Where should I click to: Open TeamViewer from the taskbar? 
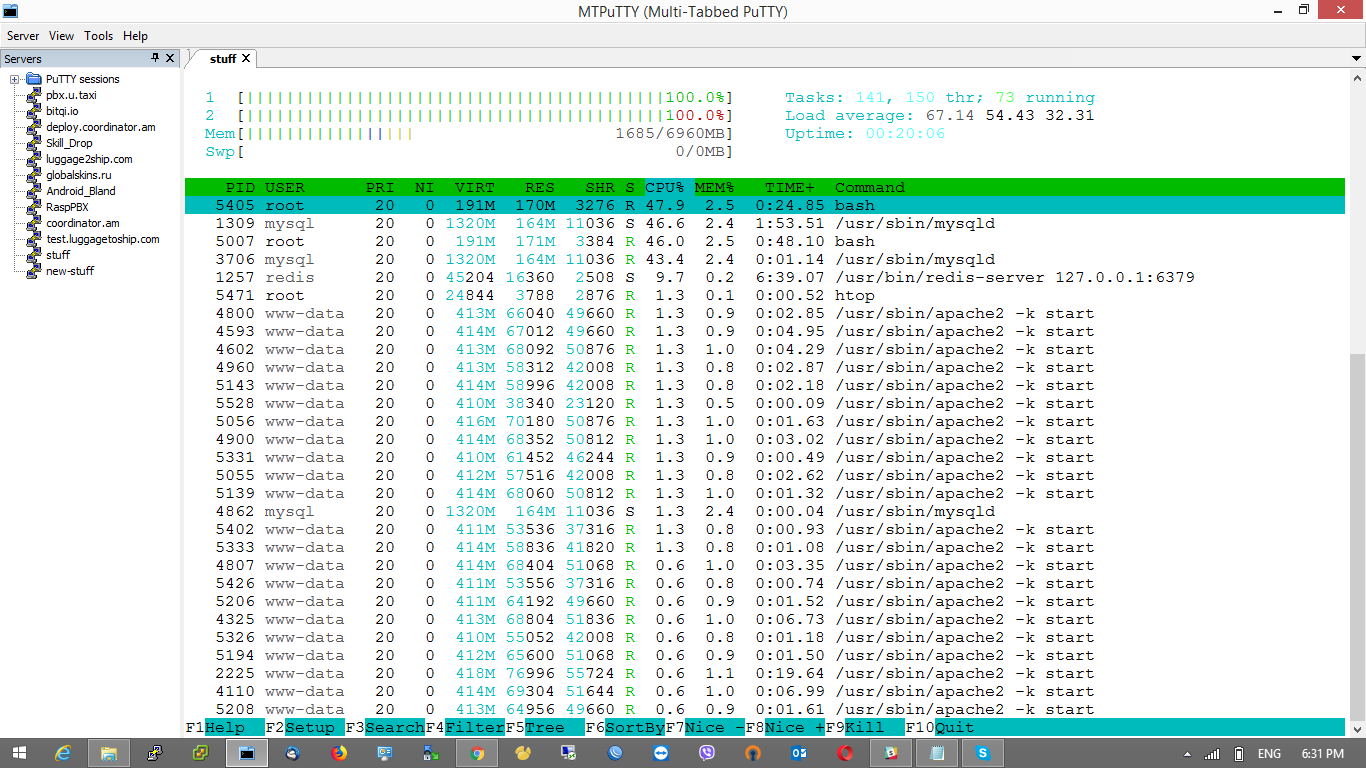click(x=661, y=753)
